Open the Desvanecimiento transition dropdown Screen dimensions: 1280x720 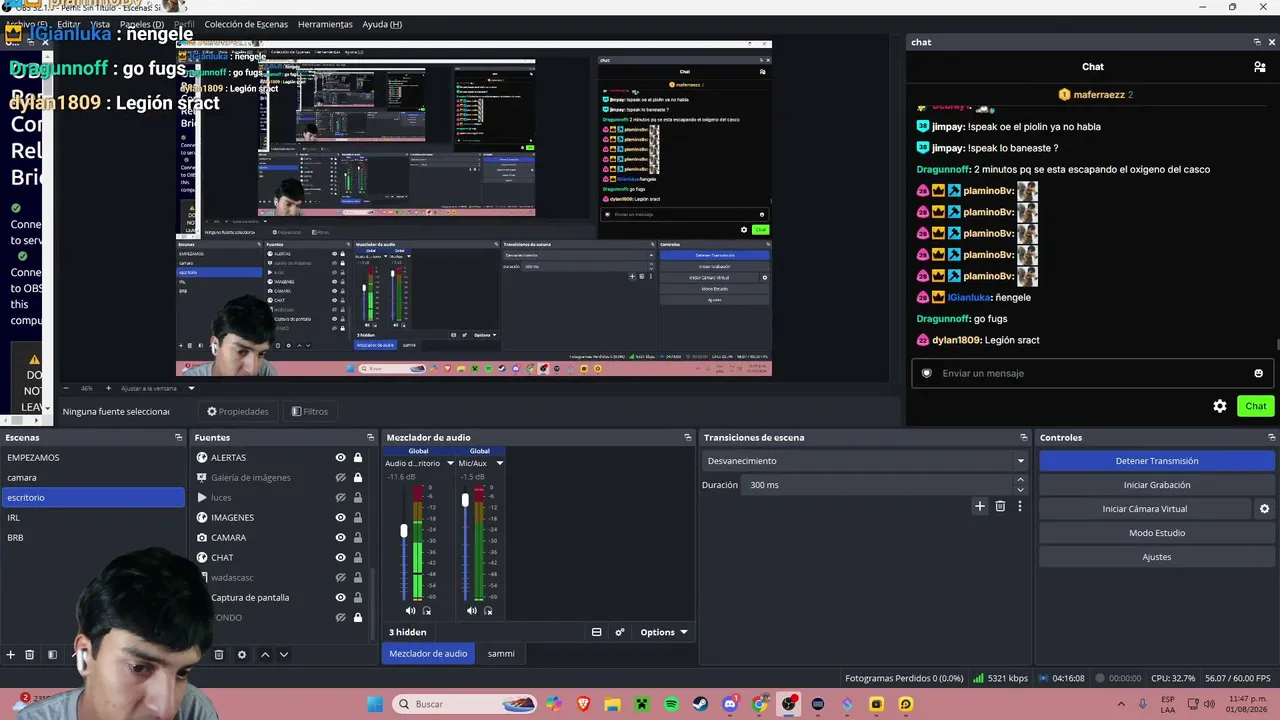pos(865,461)
